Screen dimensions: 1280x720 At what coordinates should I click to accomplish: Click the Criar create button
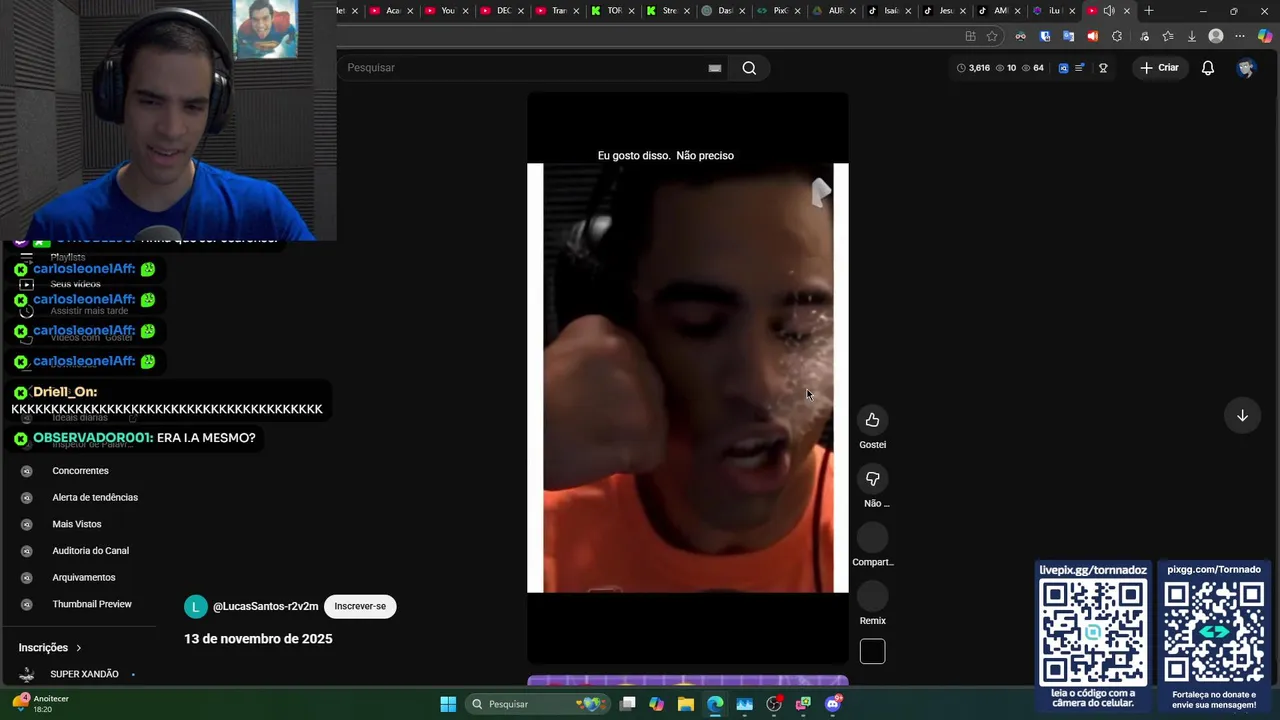tap(1159, 68)
